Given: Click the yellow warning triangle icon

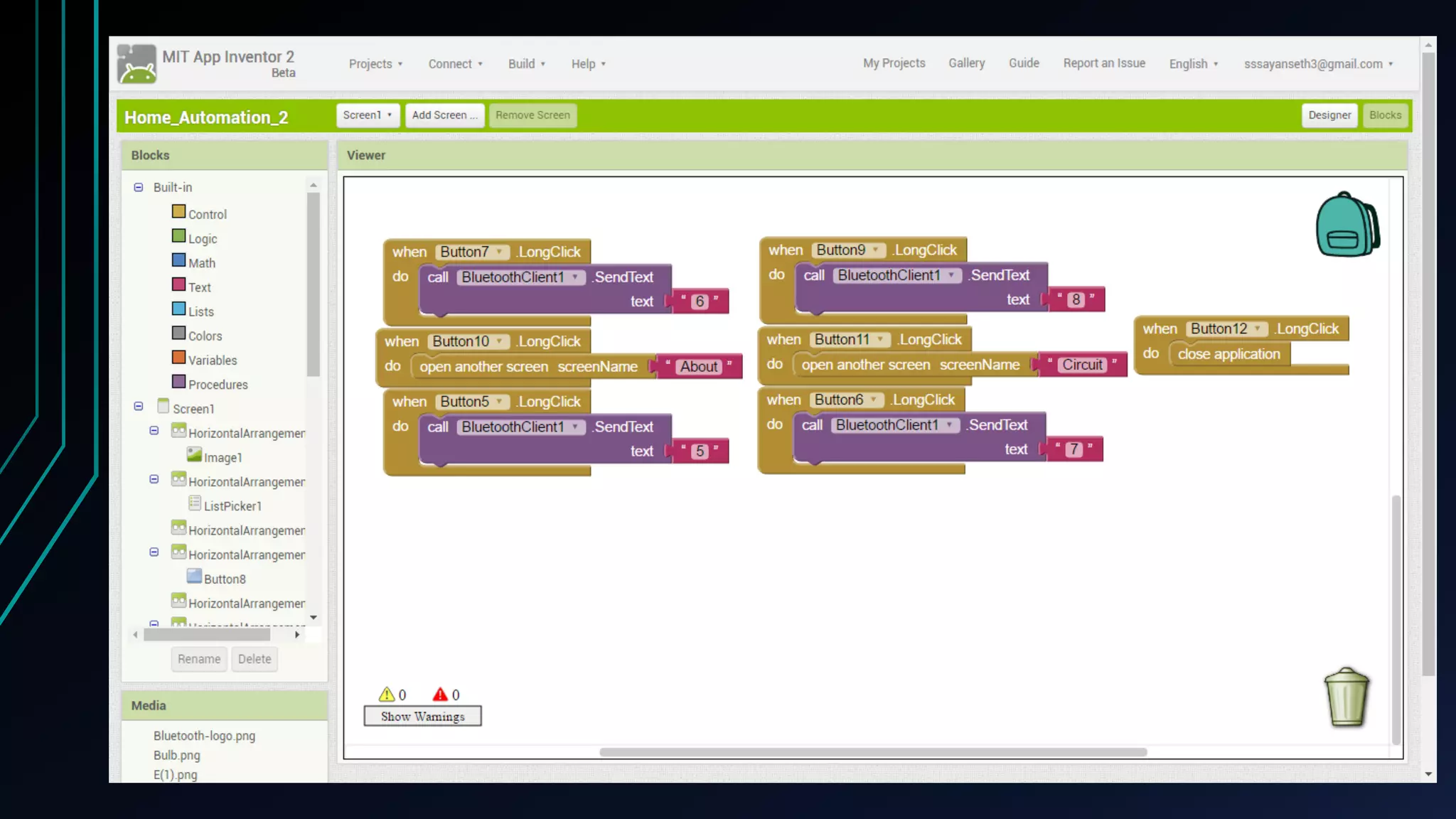Looking at the screenshot, I should 386,694.
